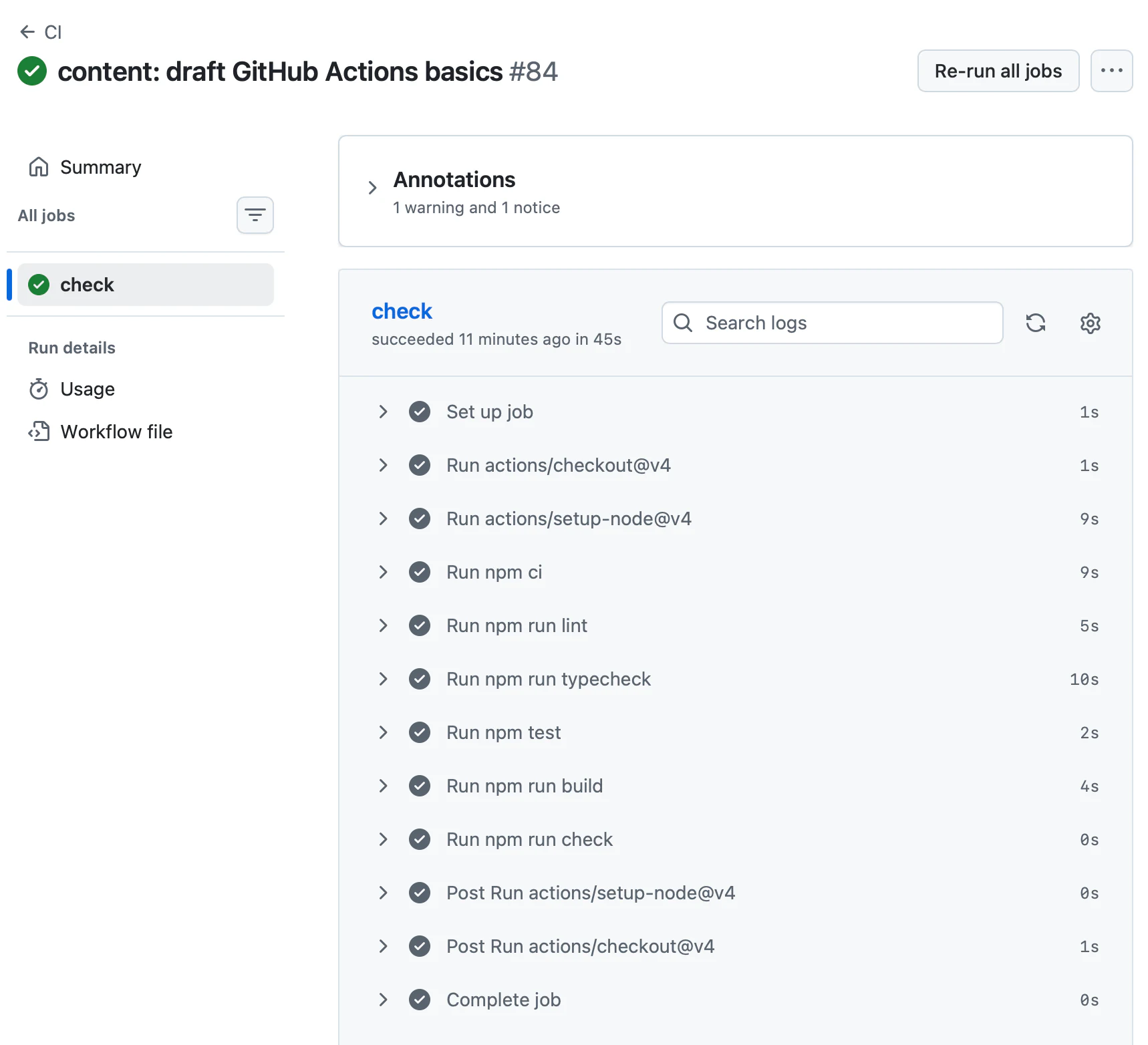Click the back arrow icon next to CI
Screen dimensions: 1148x1045
[27, 31]
